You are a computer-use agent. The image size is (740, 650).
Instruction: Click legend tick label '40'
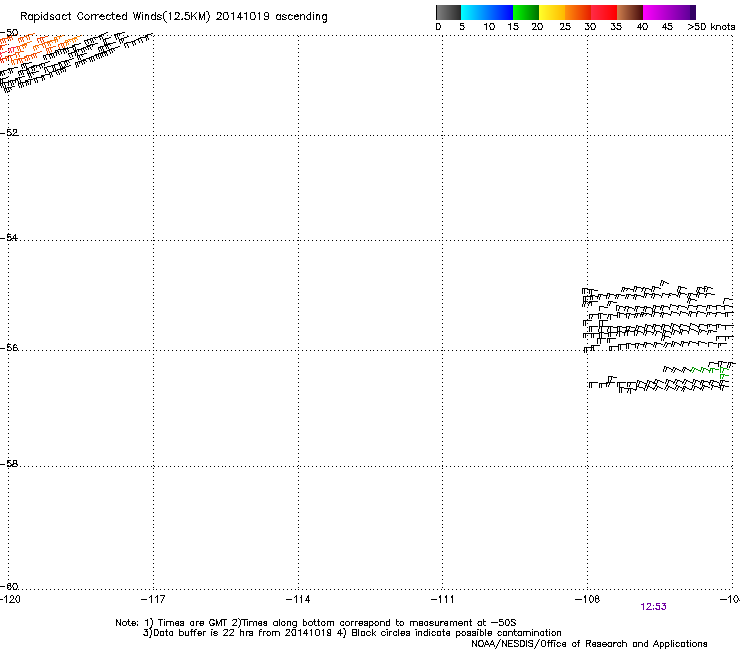pos(642,27)
